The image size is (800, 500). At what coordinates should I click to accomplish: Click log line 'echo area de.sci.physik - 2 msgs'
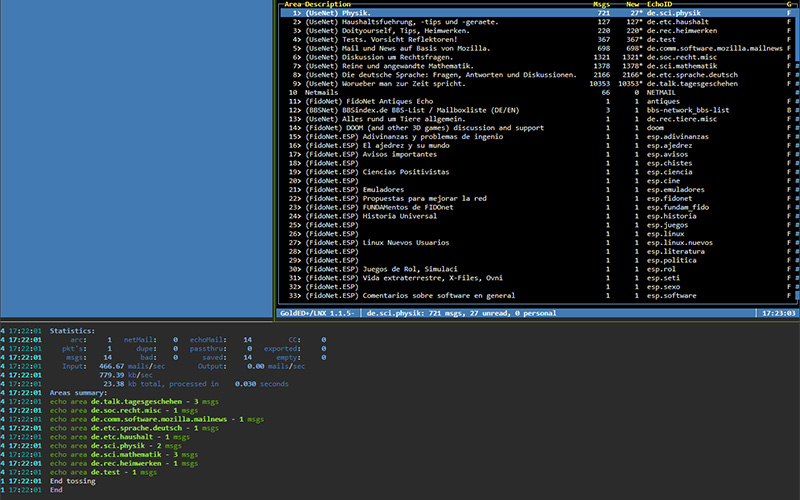tap(116, 446)
